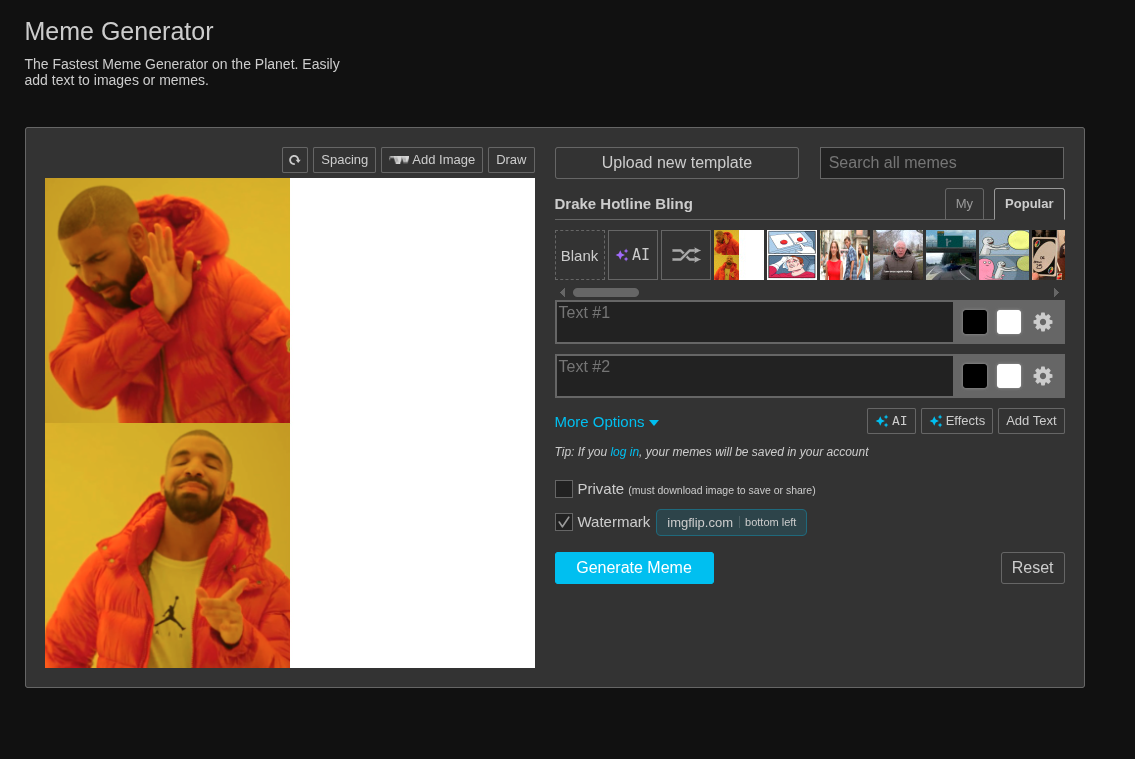Click the AI text sparkle button
Image resolution: width=1135 pixels, height=759 pixels.
click(891, 421)
